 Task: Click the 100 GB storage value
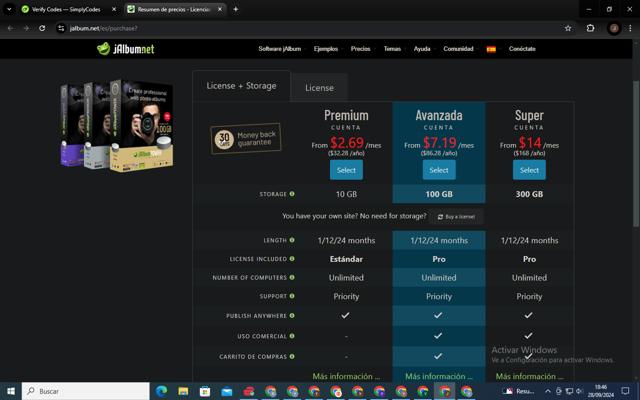pyautogui.click(x=439, y=194)
